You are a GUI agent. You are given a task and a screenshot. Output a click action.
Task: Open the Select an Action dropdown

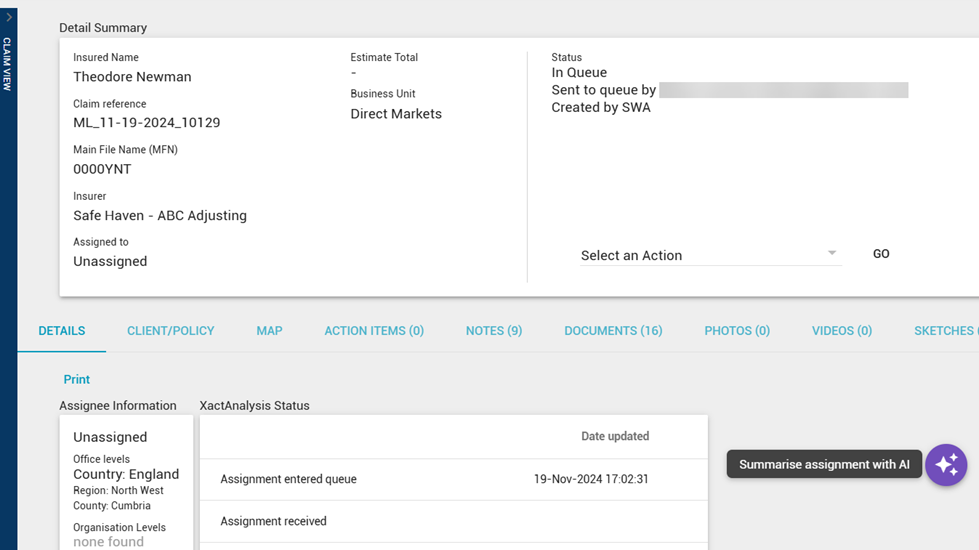point(711,255)
